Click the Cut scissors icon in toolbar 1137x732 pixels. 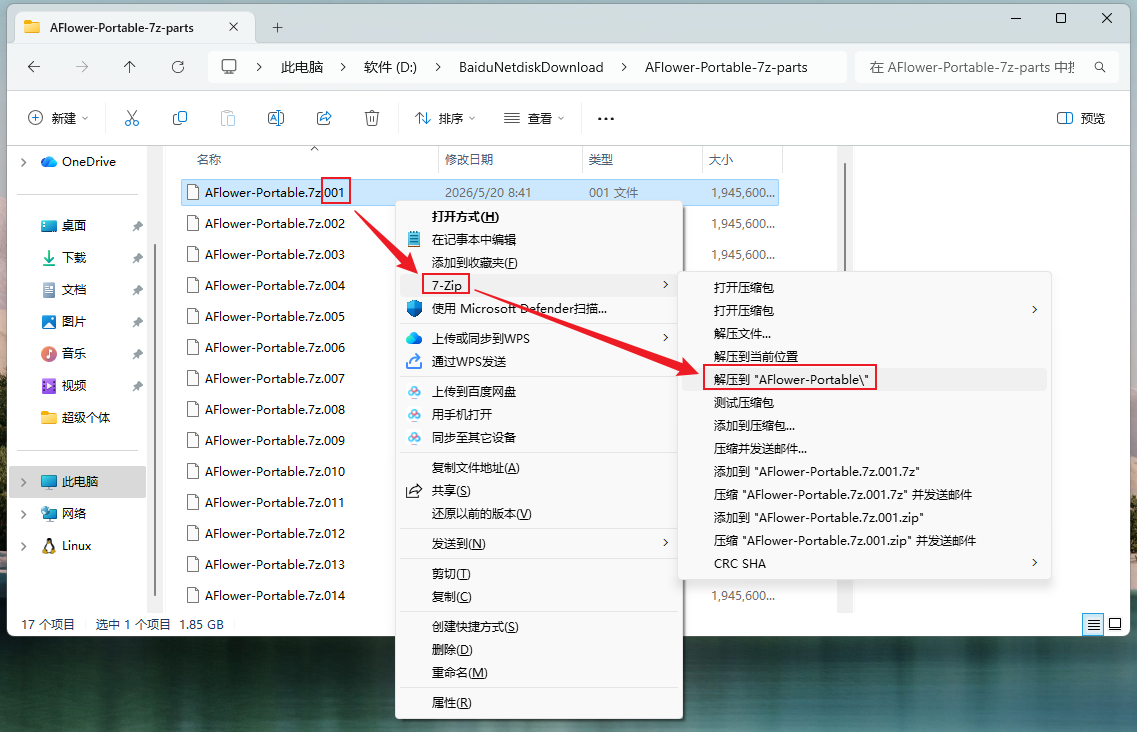pos(131,118)
